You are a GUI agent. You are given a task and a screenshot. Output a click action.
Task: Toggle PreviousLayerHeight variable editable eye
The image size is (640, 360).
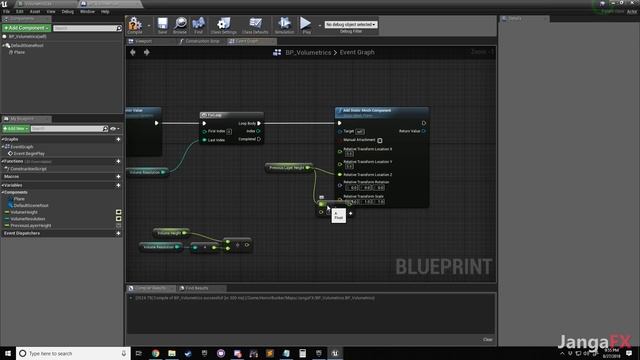pos(118,225)
